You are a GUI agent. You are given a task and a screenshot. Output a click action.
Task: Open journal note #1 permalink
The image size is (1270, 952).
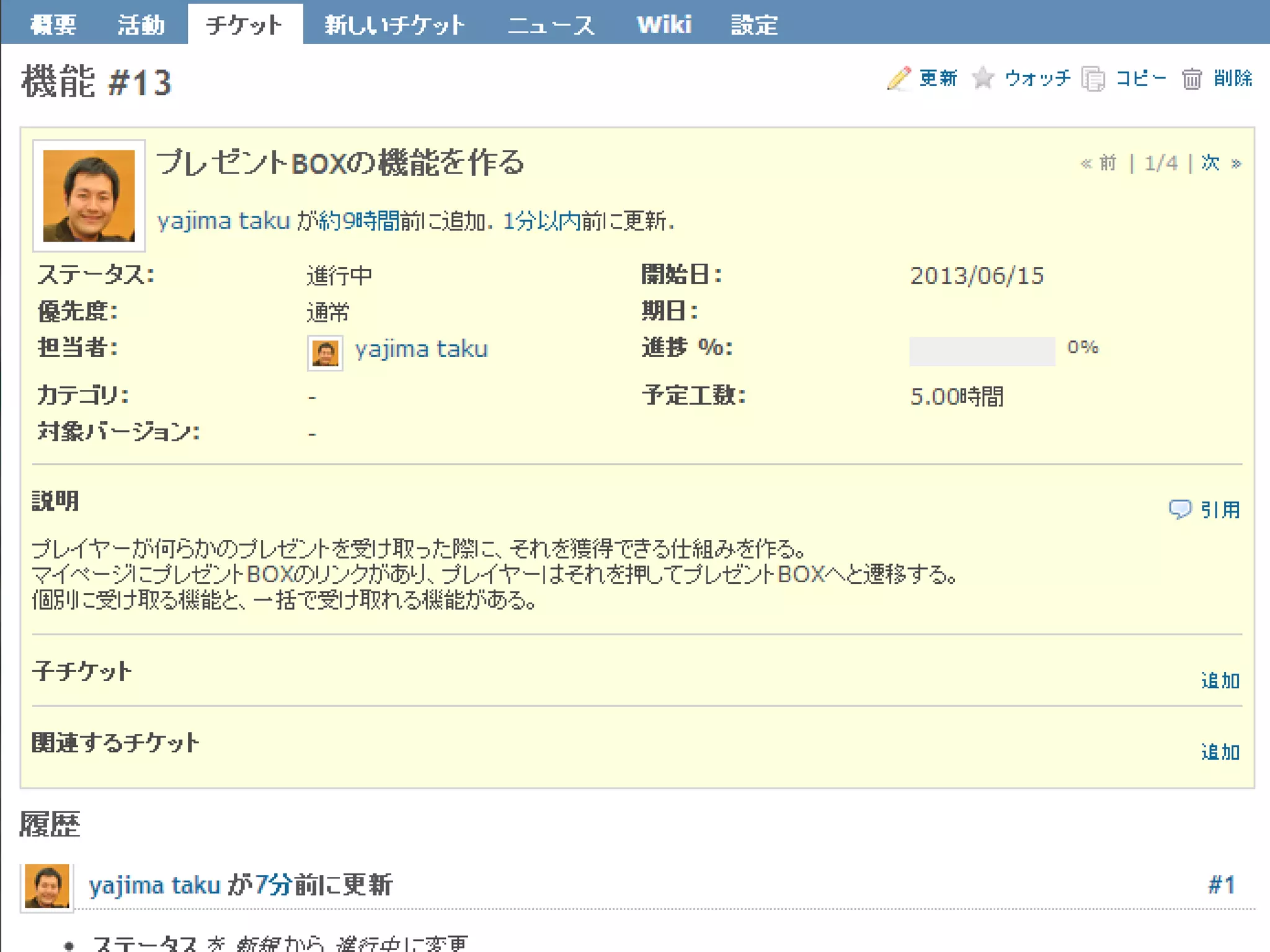1222,884
